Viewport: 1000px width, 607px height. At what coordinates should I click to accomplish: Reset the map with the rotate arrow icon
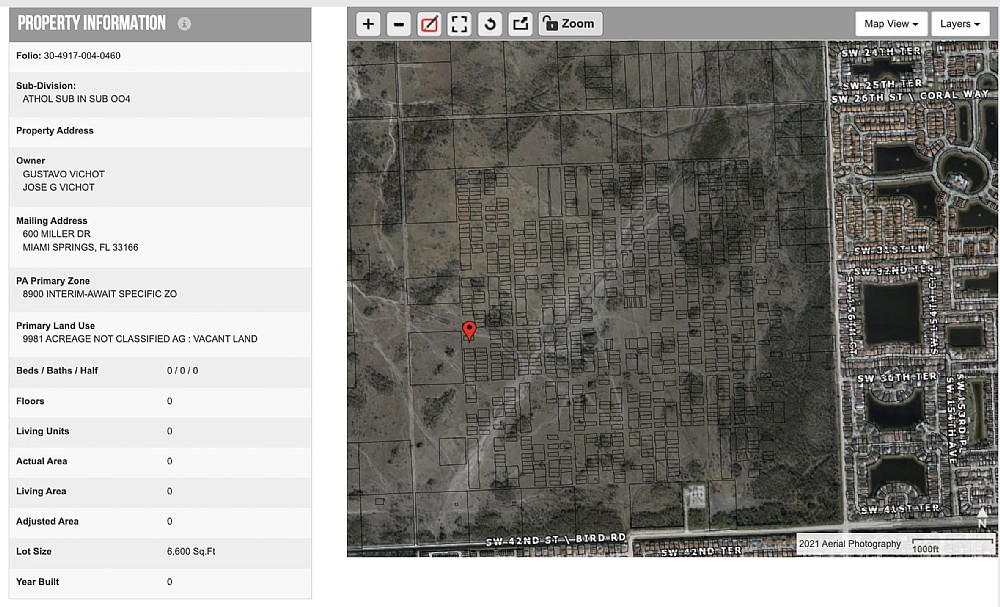click(x=490, y=24)
